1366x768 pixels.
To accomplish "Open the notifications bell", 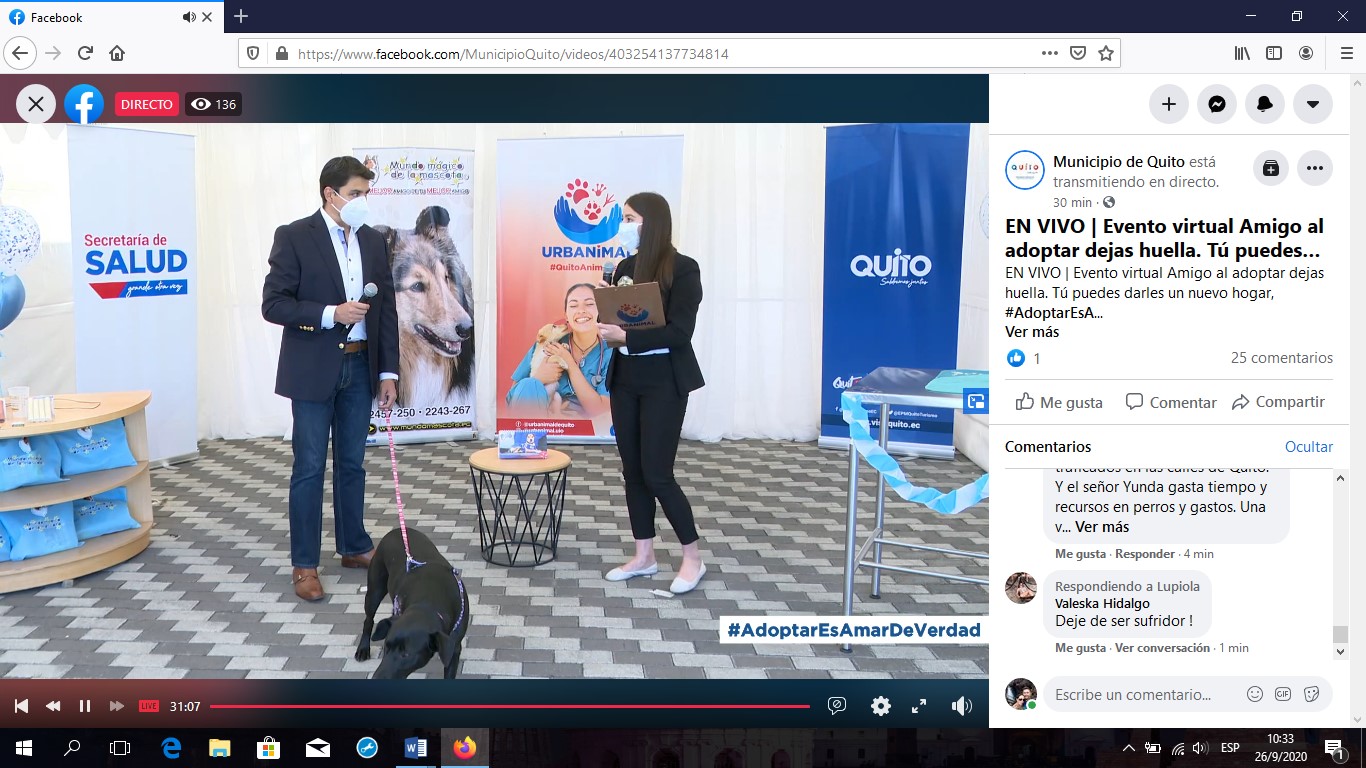I will 1265,104.
